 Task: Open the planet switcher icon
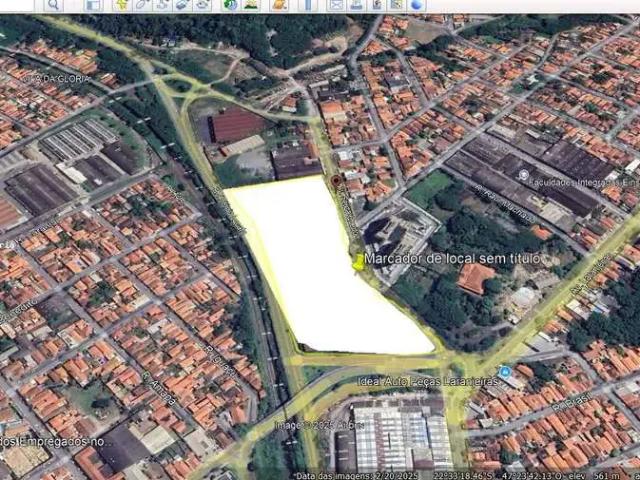pyautogui.click(x=280, y=5)
